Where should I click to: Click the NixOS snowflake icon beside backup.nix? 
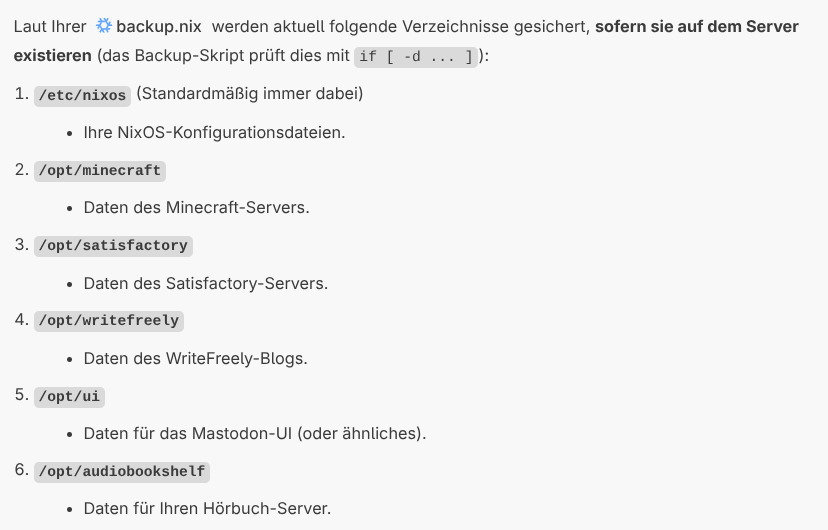(x=104, y=27)
